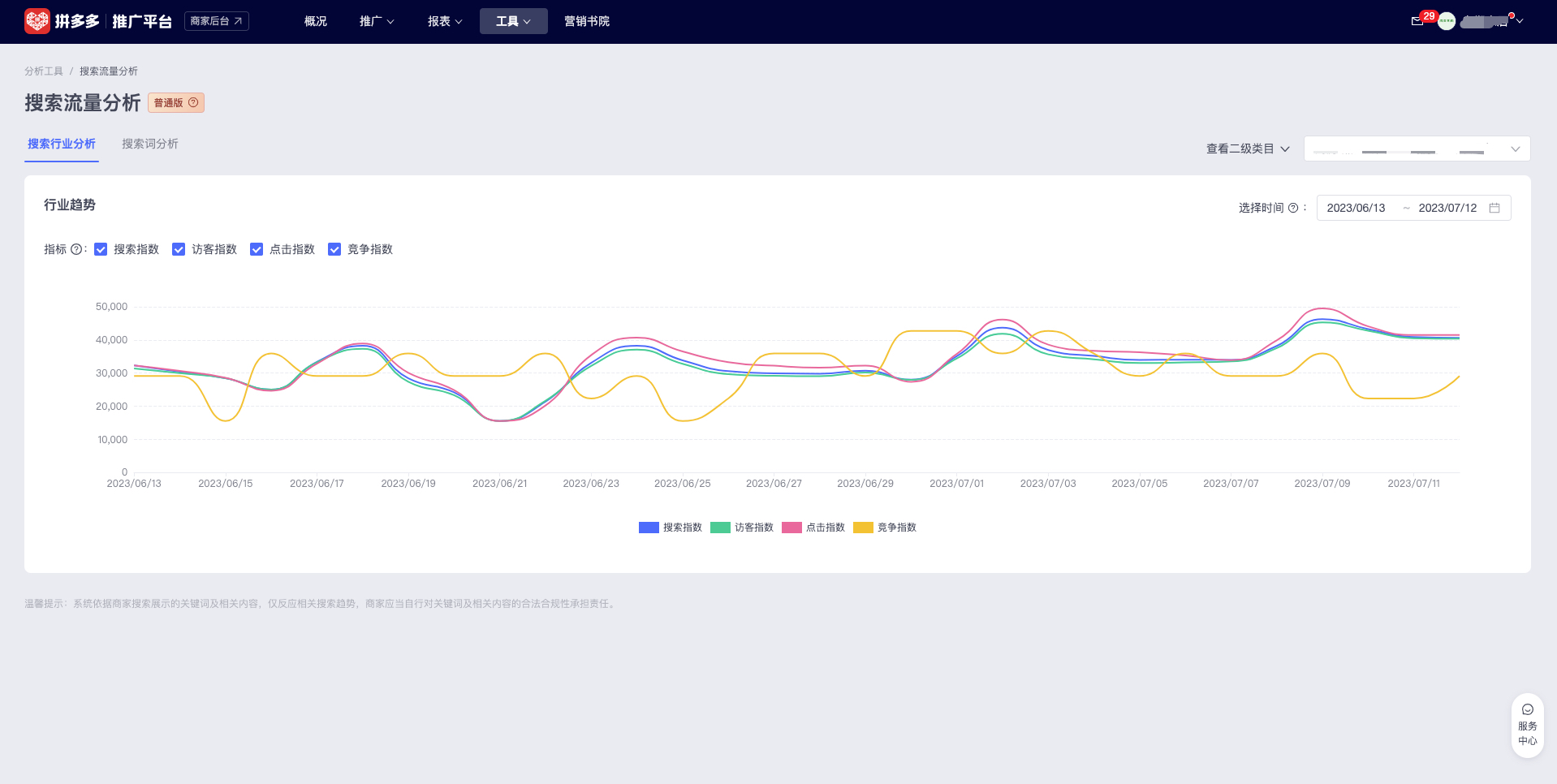The image size is (1557, 784).
Task: Click the help icon beside 指标
Action: pos(76,249)
